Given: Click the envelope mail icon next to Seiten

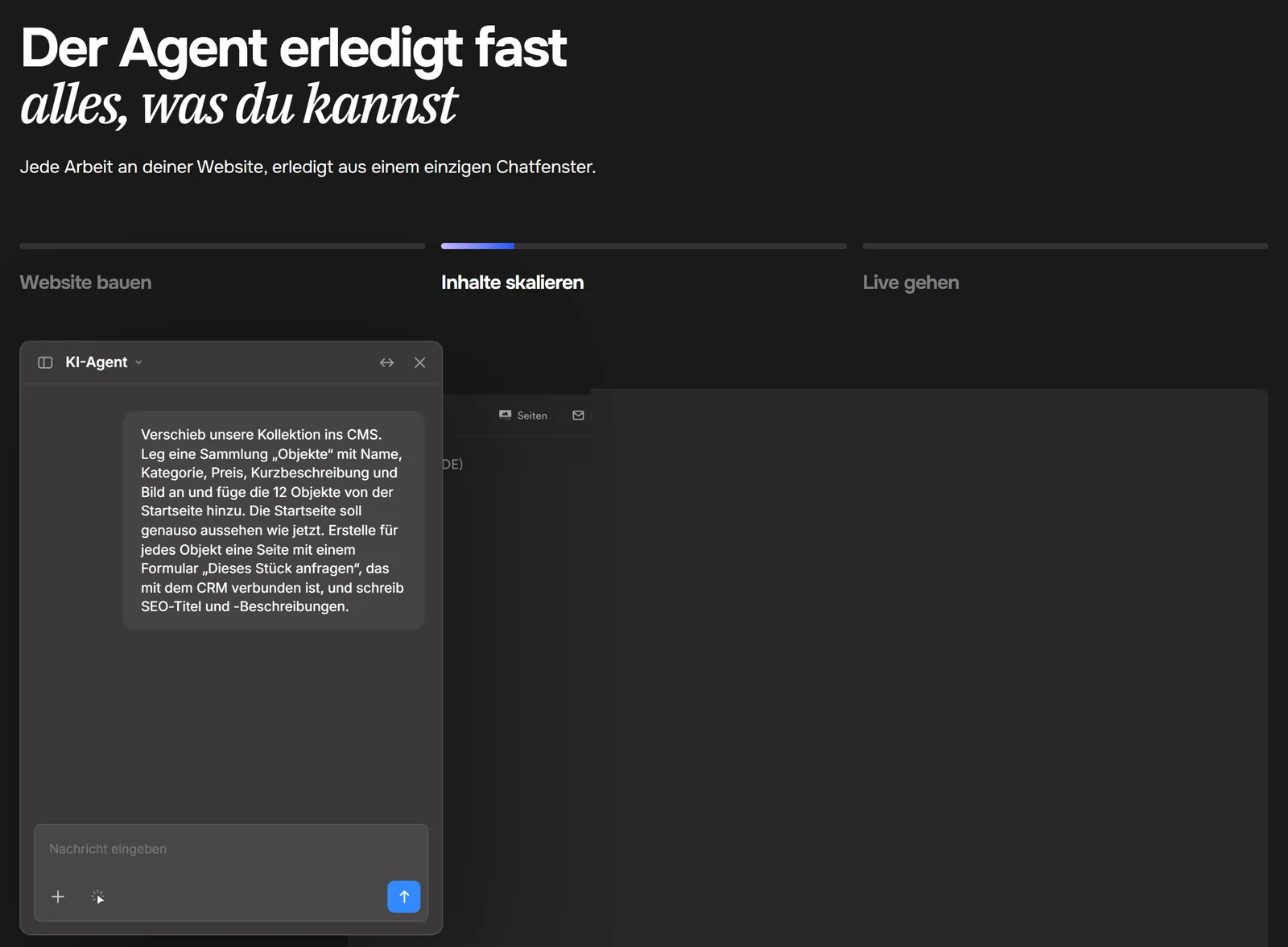Looking at the screenshot, I should [578, 416].
